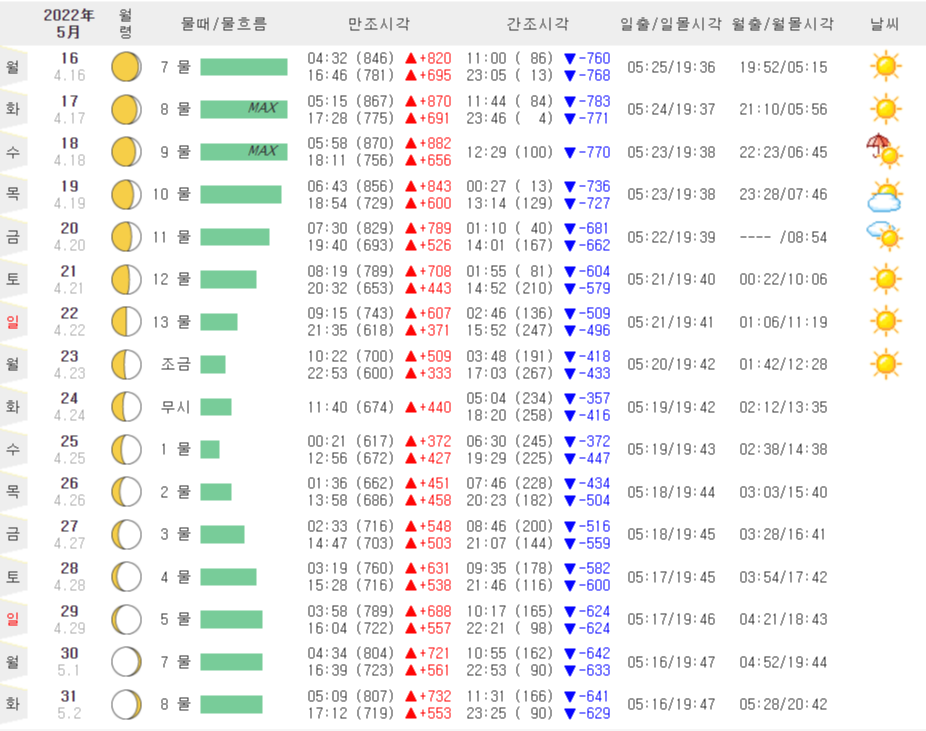Click the moon phase icon for May 30
This screenshot has height=731, width=926.
(126, 662)
